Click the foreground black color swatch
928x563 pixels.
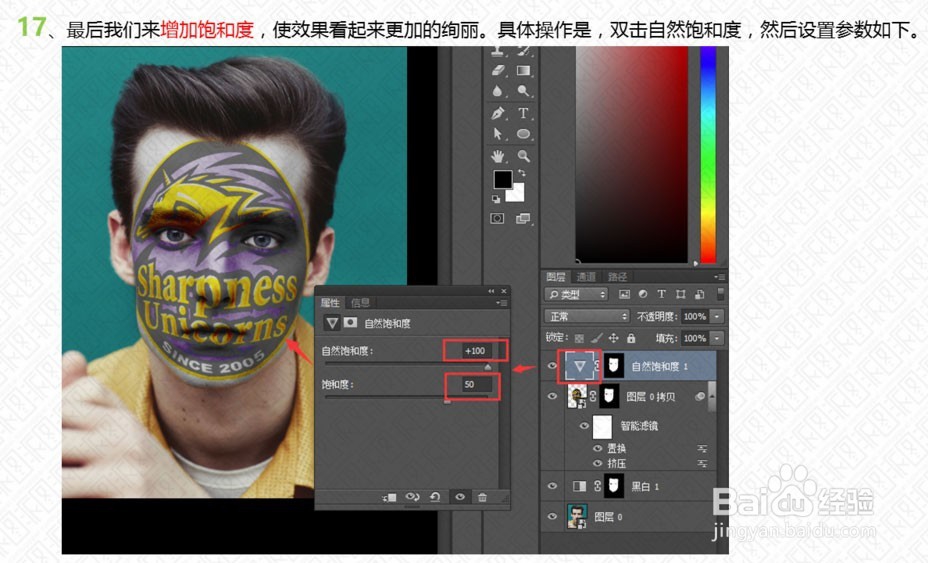(x=502, y=178)
